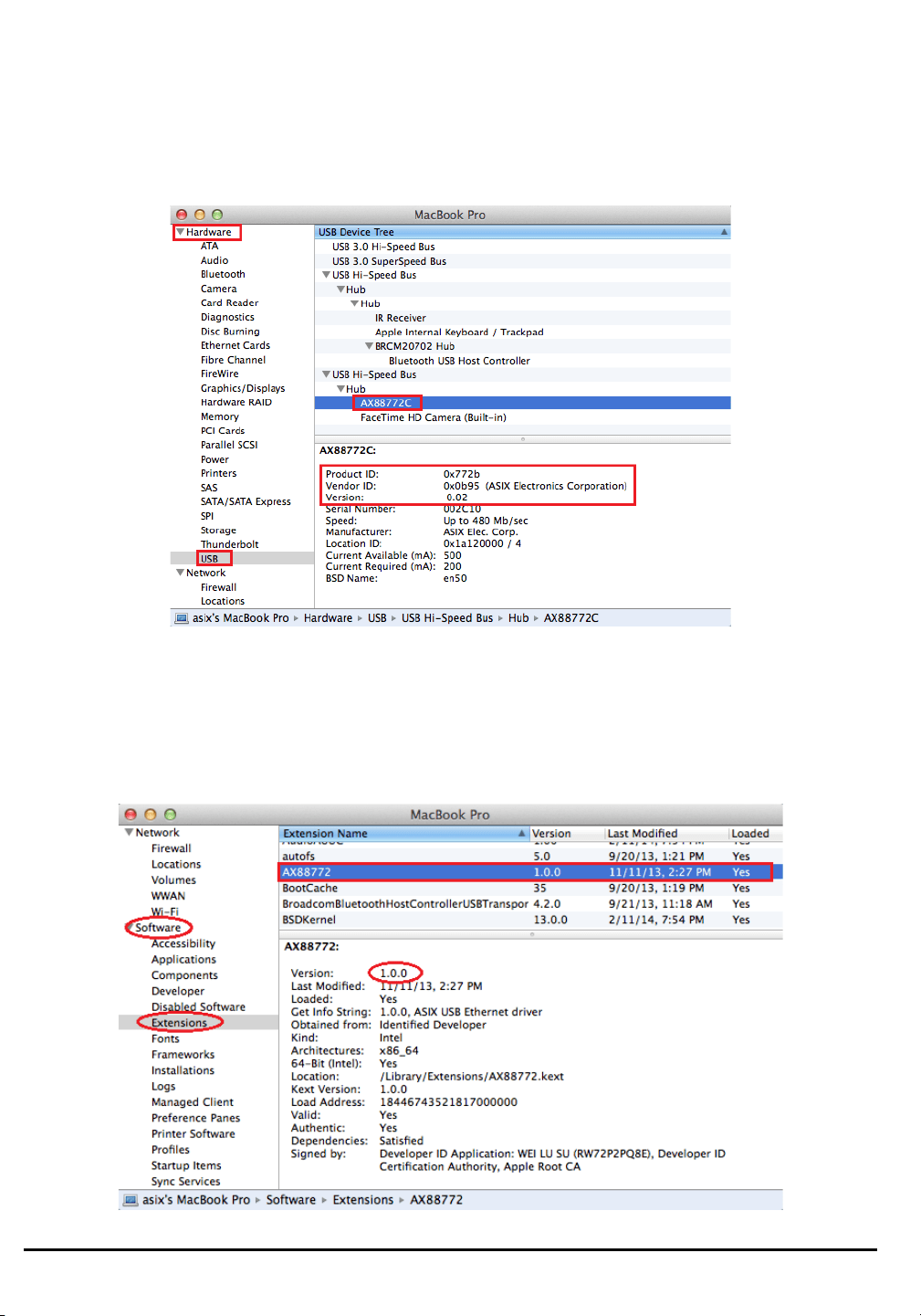Click USB Hi-Speed Bus in the path bar
The height and width of the screenshot is (1316, 921).
click(x=447, y=618)
